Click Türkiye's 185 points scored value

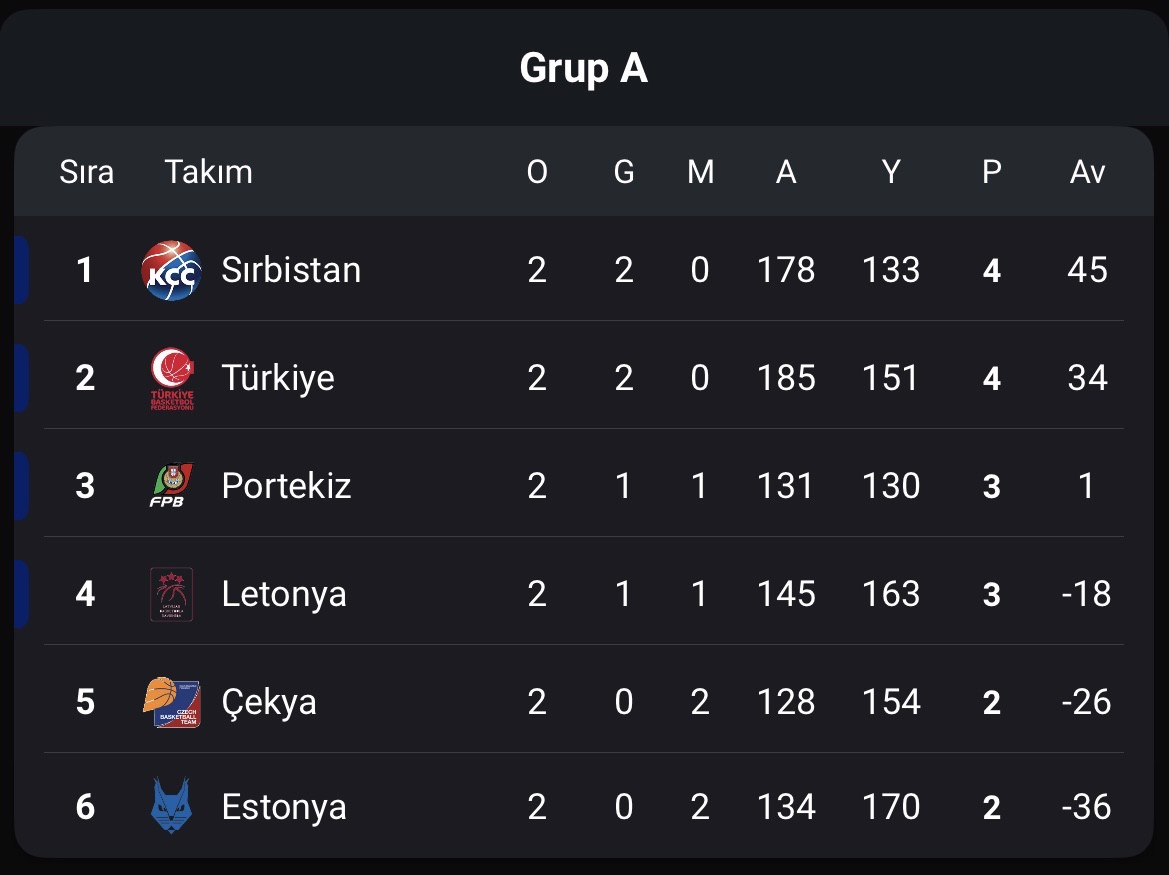[786, 378]
